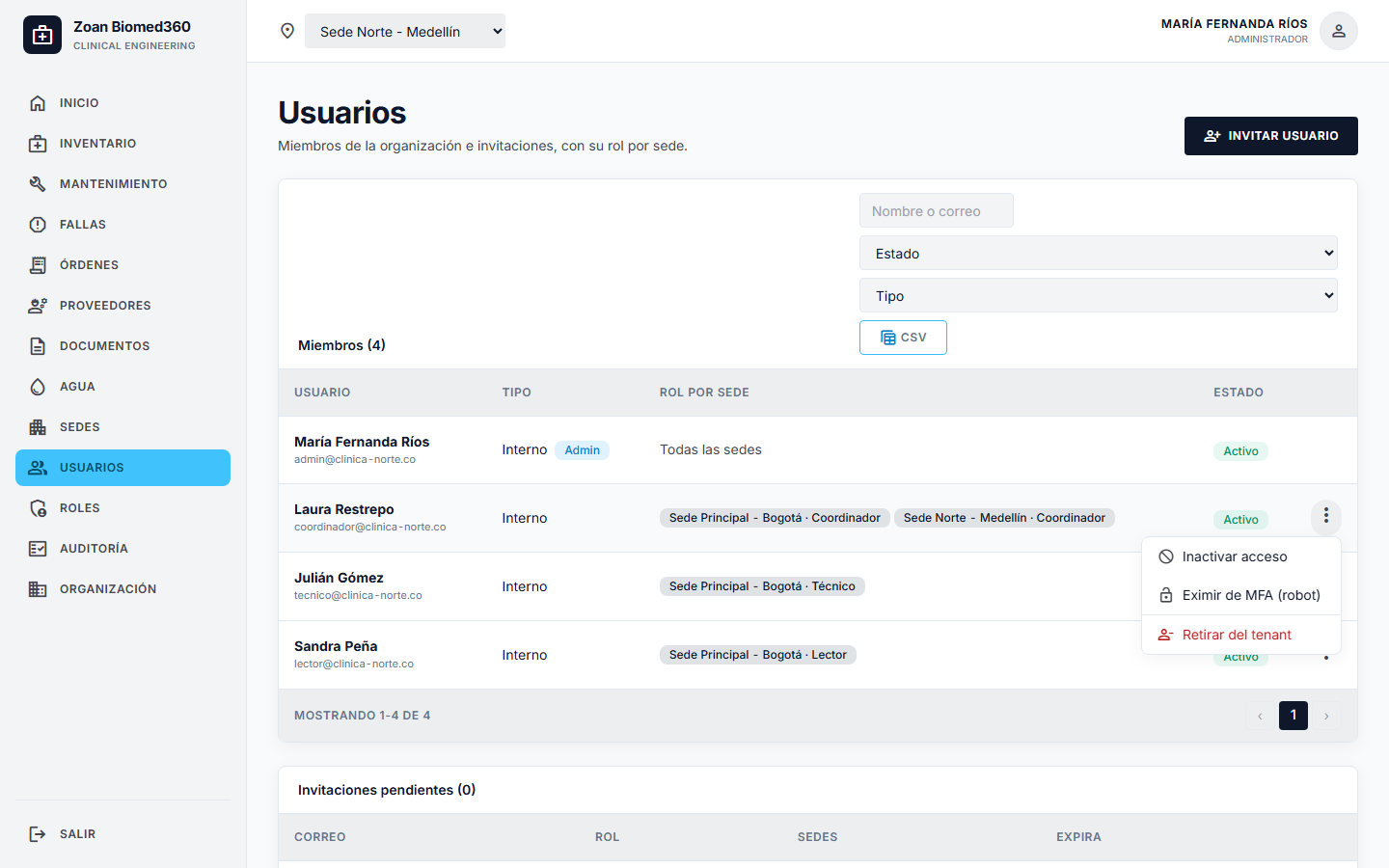Image resolution: width=1389 pixels, height=868 pixels.
Task: Click email lector@clinica-norte.co
Action: coord(354,664)
